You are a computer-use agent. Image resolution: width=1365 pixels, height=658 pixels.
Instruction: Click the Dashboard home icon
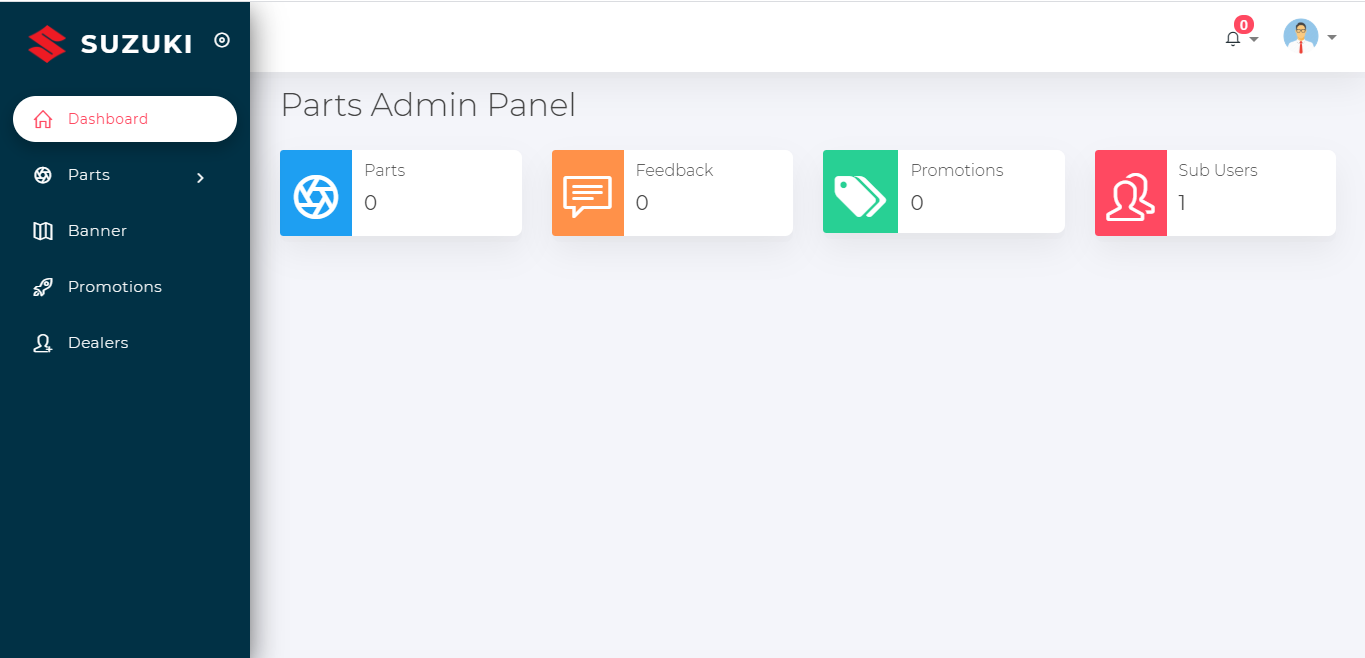click(42, 119)
